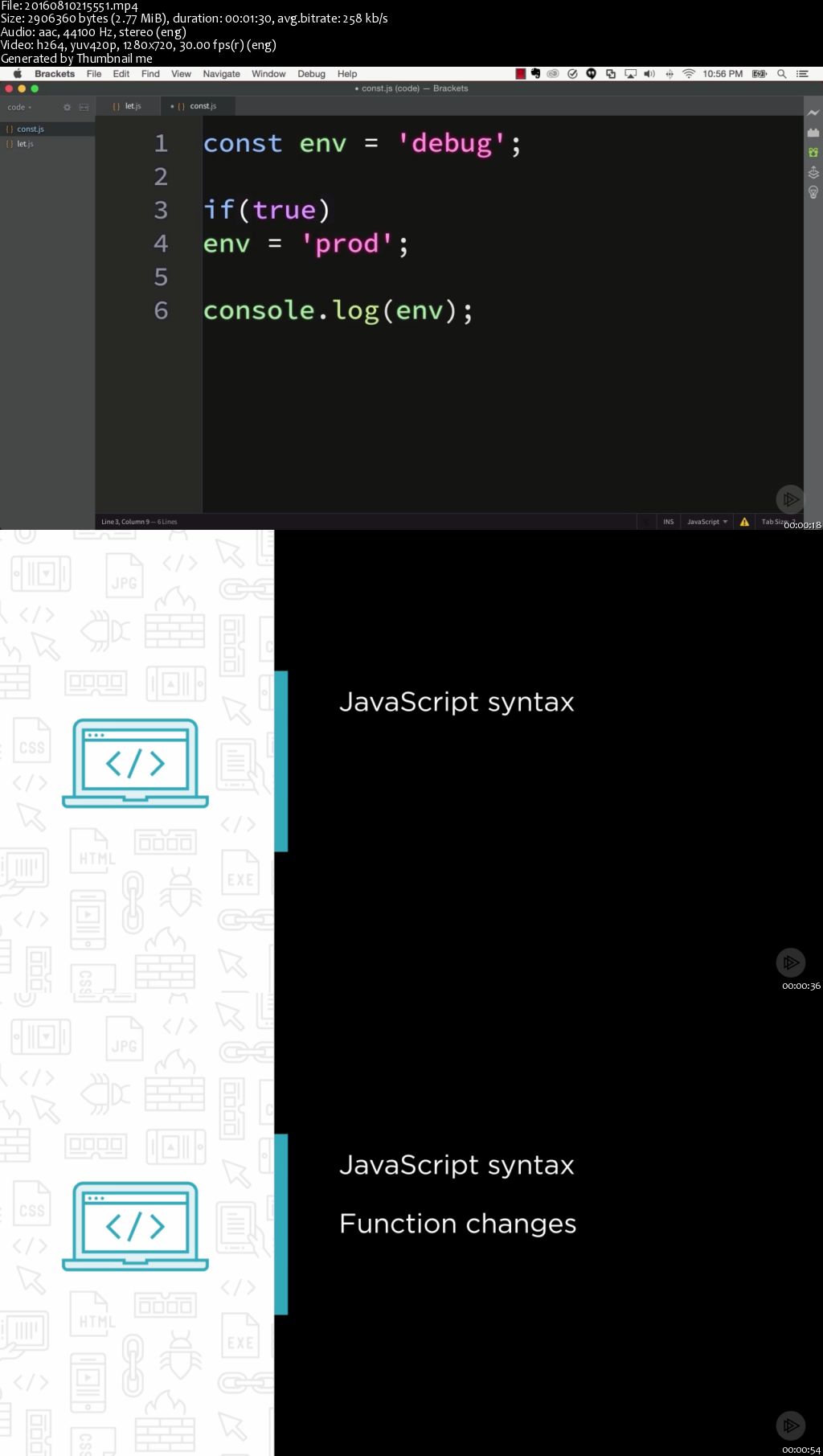Image resolution: width=823 pixels, height=1456 pixels.
Task: Click the circled checkmark menu bar icon
Action: tap(572, 74)
